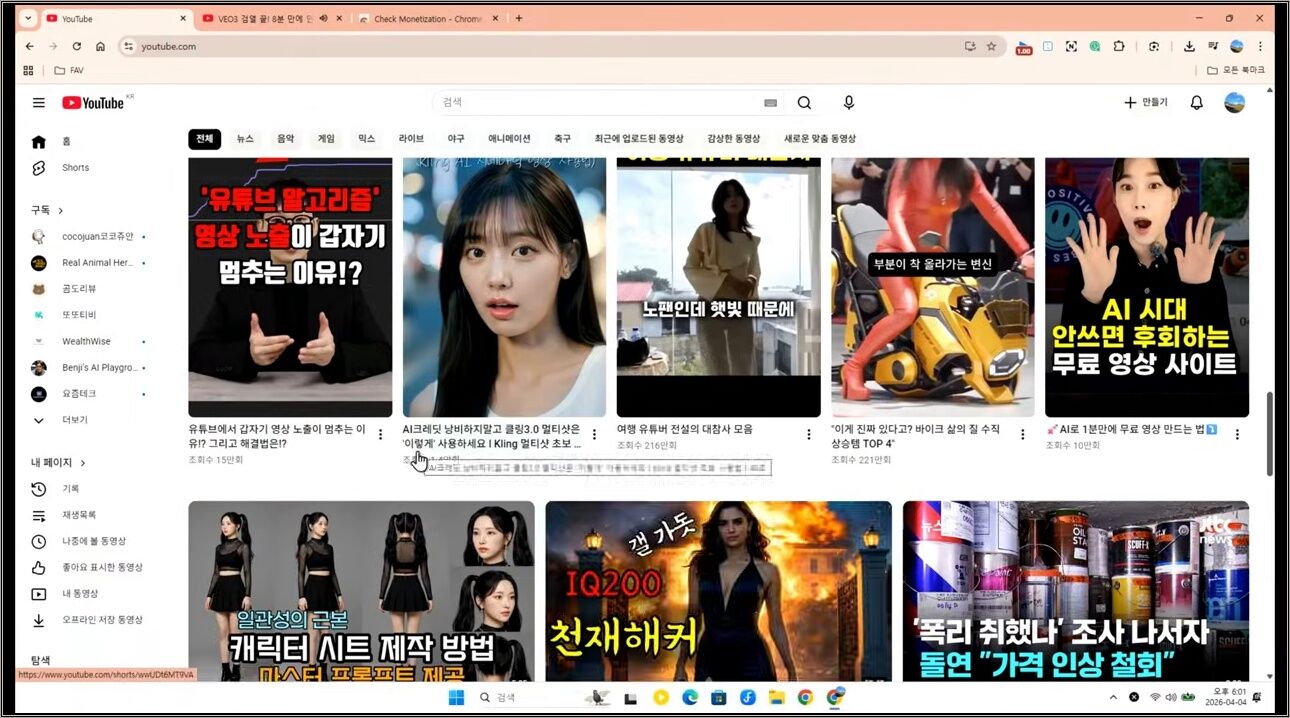1290x718 pixels.
Task: Open more options for 바이크 TOP 4 video
Action: click(1022, 434)
